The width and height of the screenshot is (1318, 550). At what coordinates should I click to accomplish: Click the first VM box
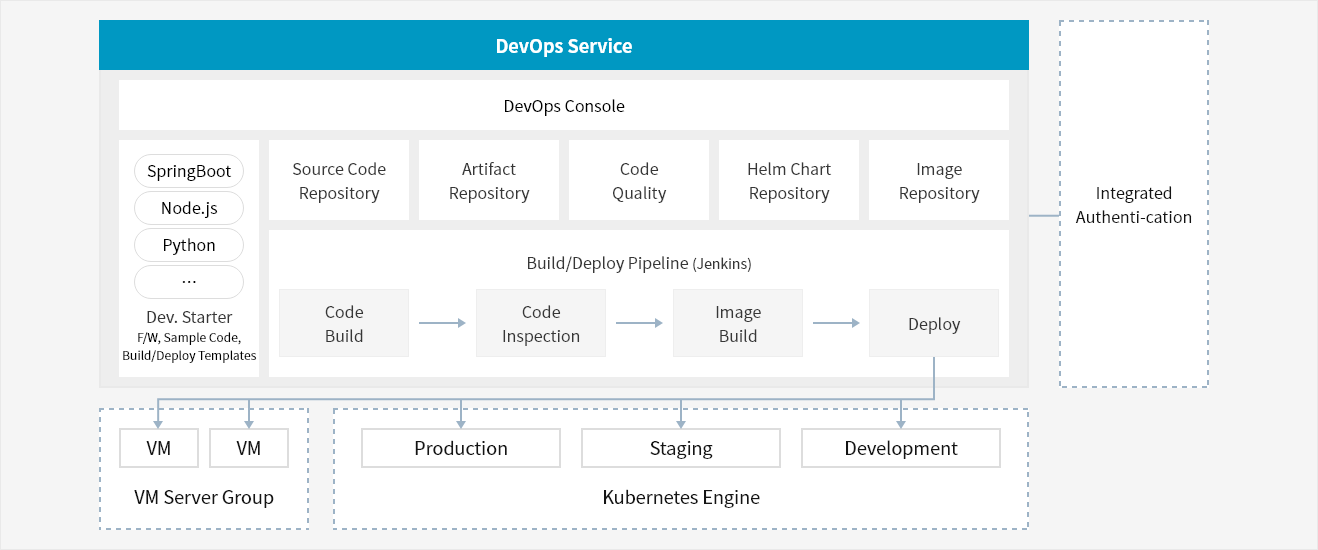pyautogui.click(x=158, y=448)
